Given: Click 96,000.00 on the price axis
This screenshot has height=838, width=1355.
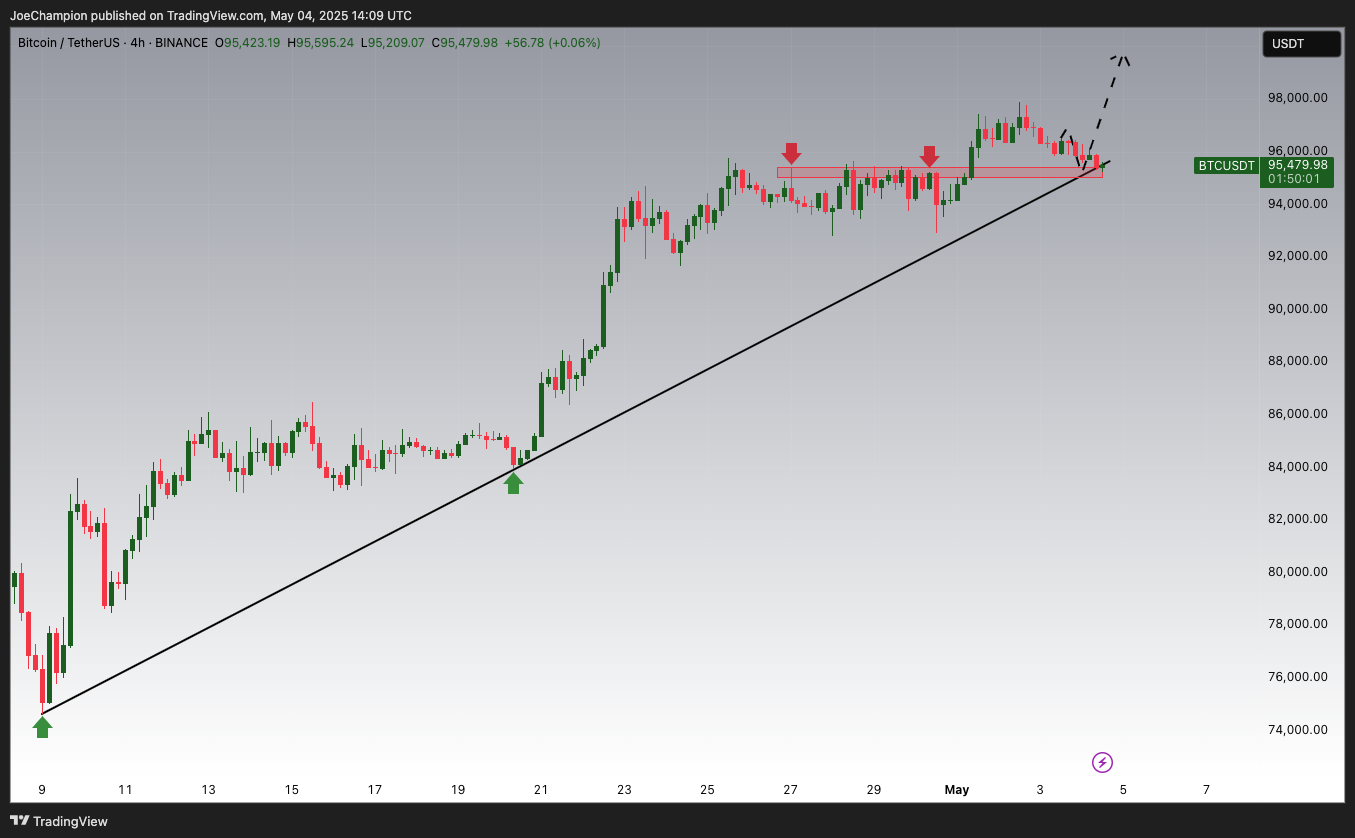Looking at the screenshot, I should coord(1297,151).
